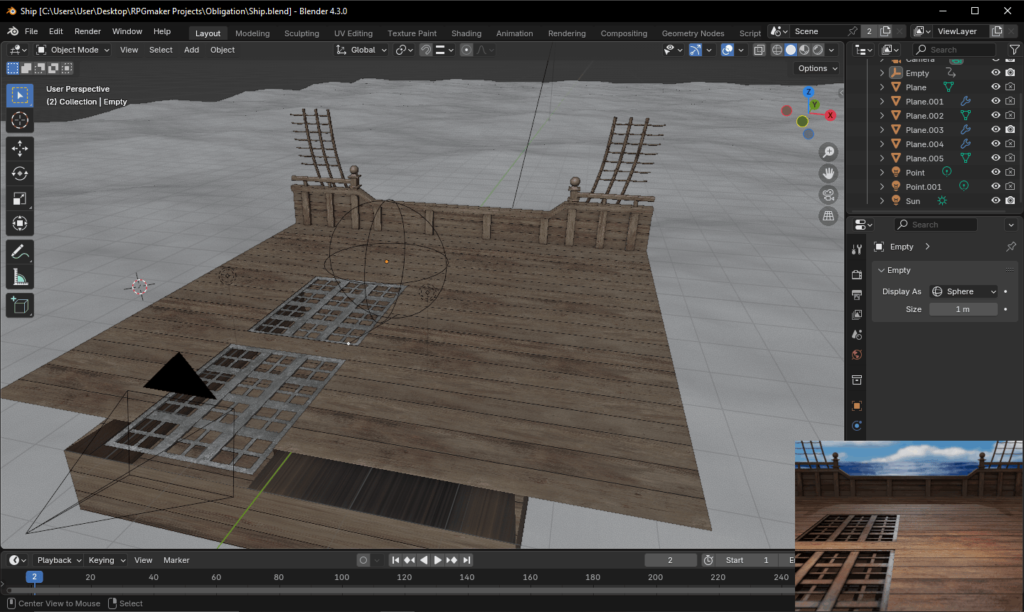
Task: Open the Render menu
Action: pos(88,32)
